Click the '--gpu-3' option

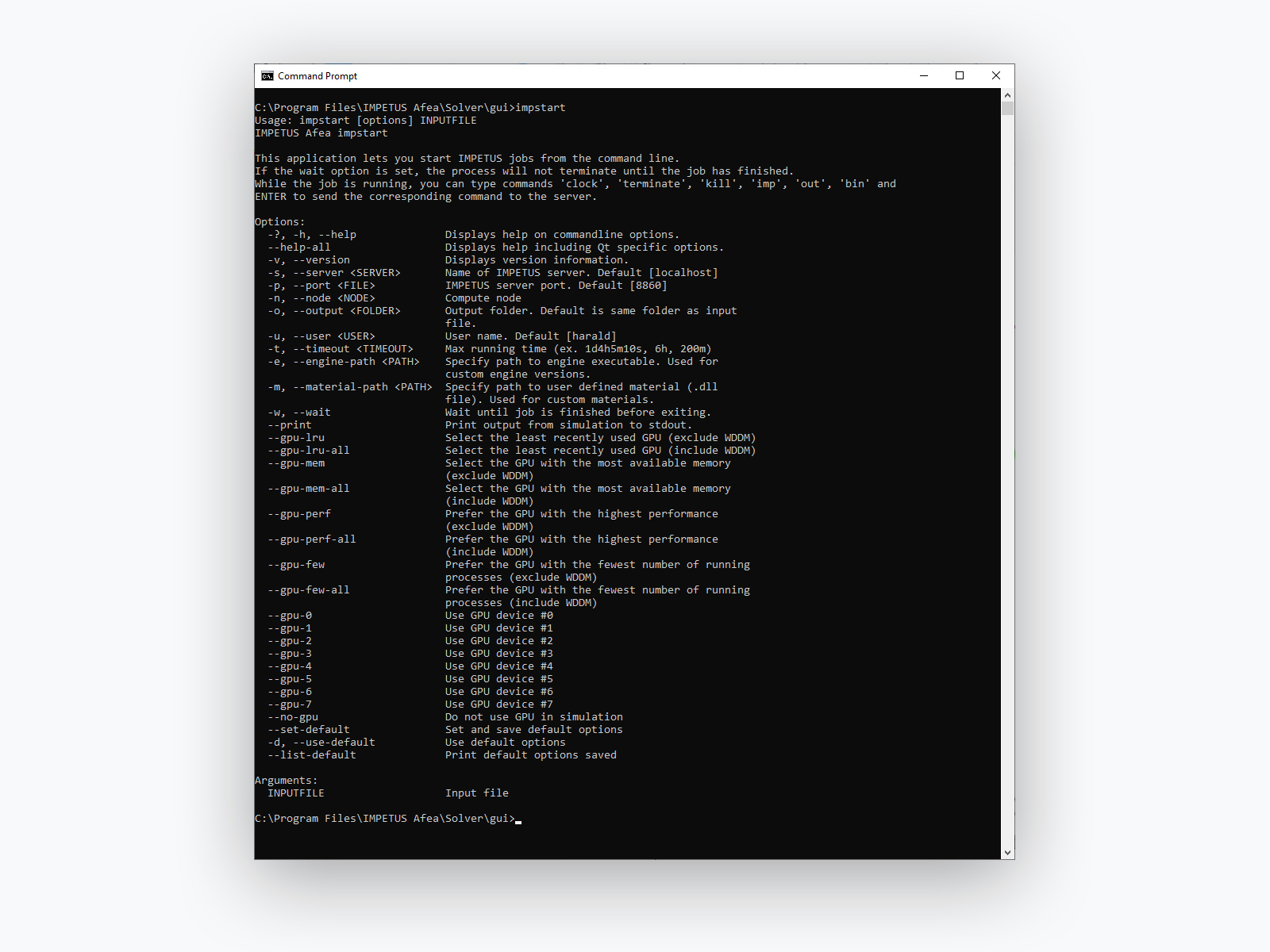tap(290, 654)
